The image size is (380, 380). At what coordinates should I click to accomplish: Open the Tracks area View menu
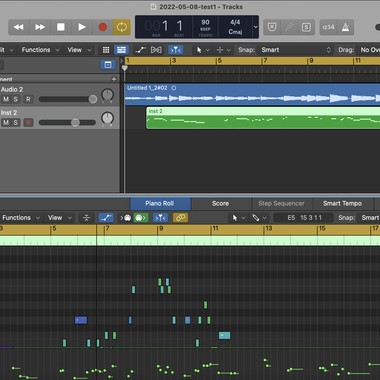coord(79,50)
